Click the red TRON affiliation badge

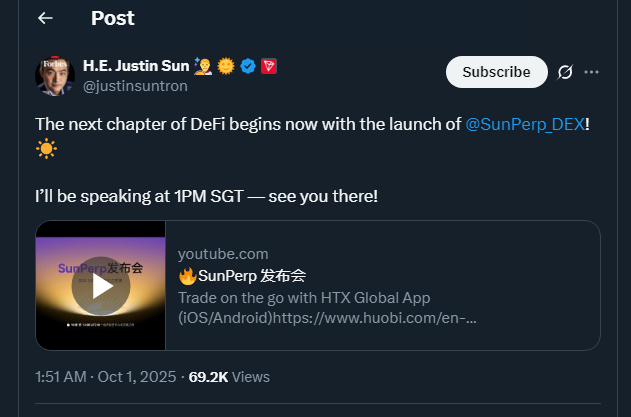click(268, 67)
